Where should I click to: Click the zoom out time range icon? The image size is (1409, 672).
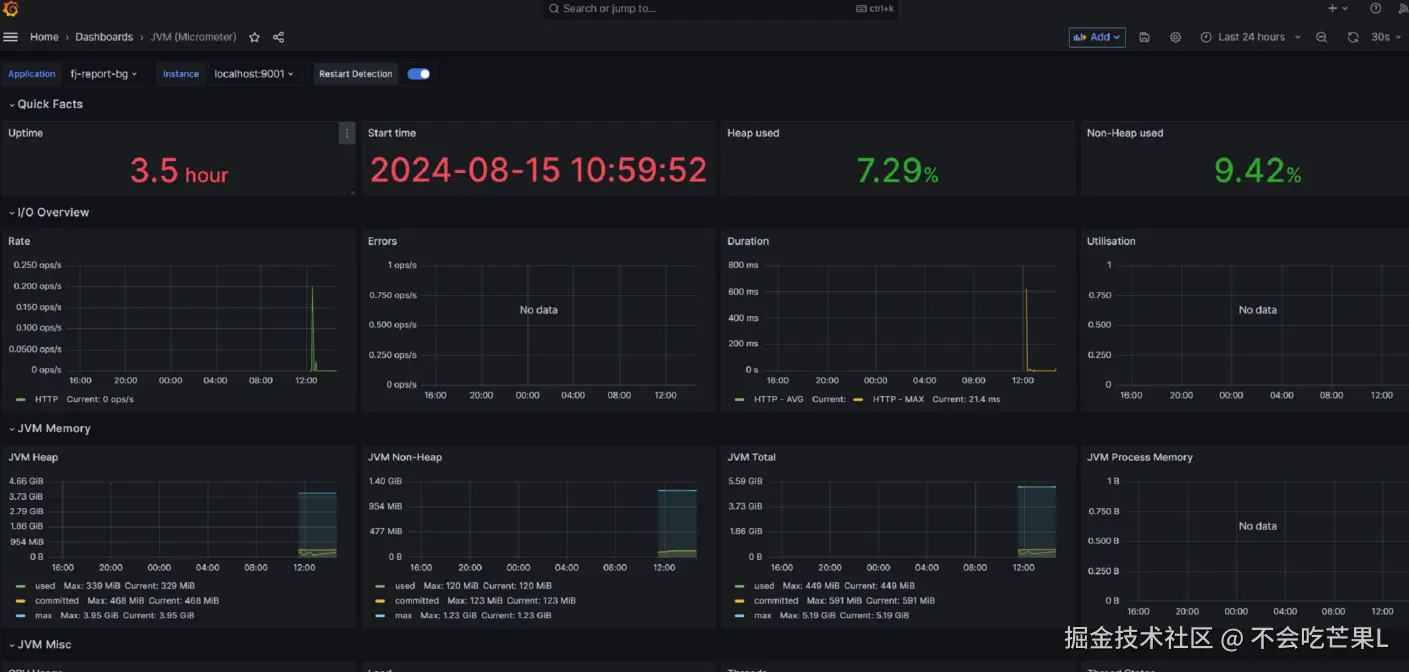(1322, 37)
